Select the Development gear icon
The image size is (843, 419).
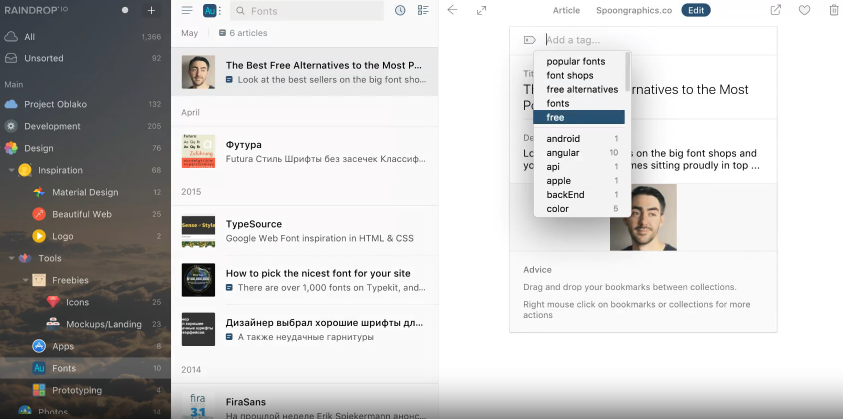(11, 126)
